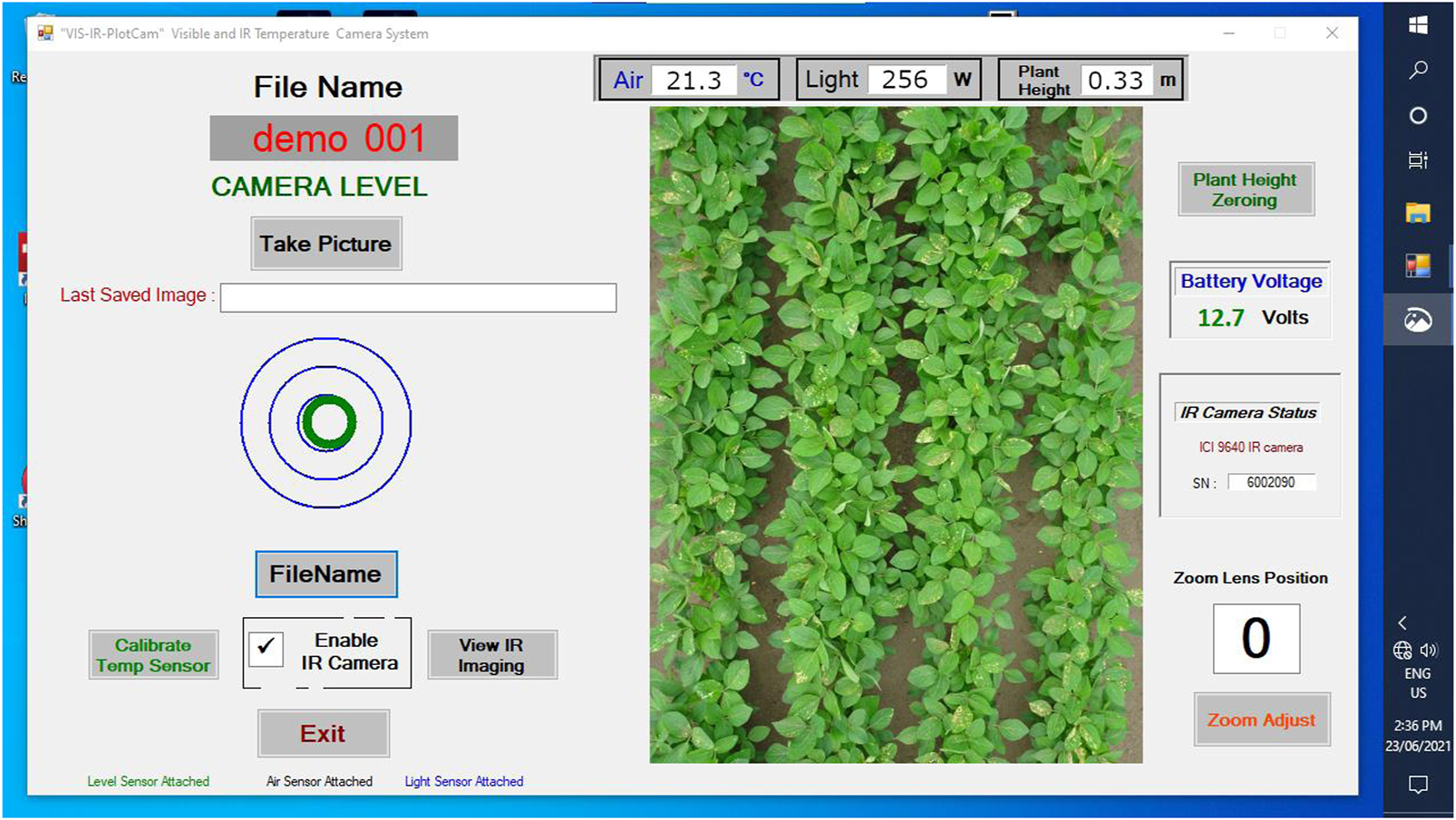Expand hidden system tray icons chevron
1456x820 pixels.
coord(1403,622)
